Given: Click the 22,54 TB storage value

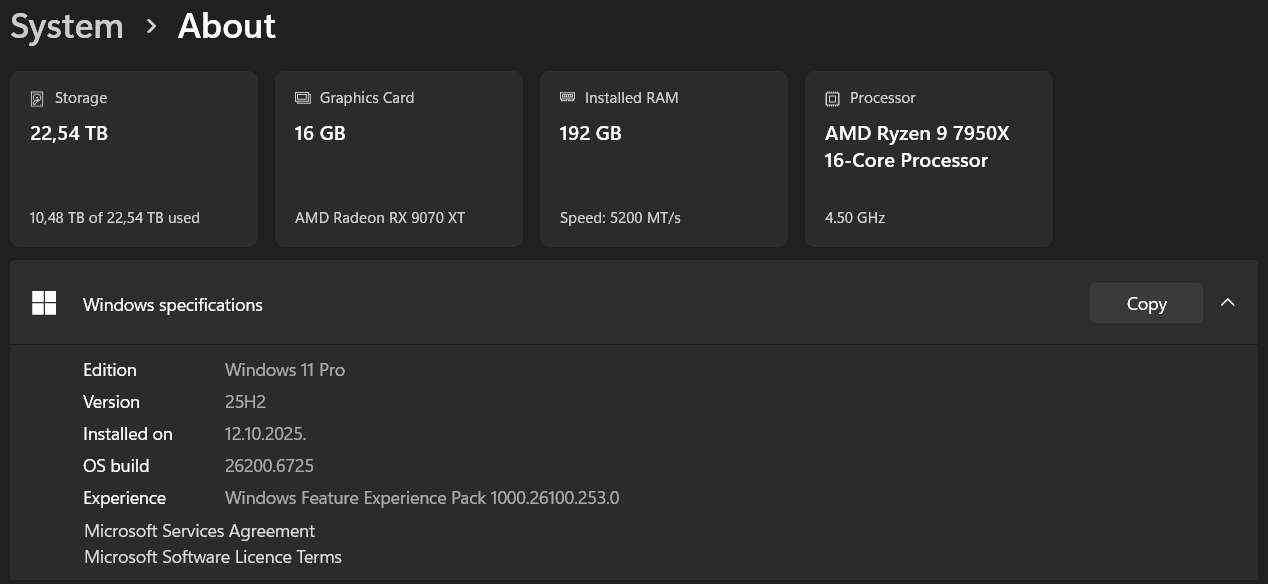Looking at the screenshot, I should 69,133.
